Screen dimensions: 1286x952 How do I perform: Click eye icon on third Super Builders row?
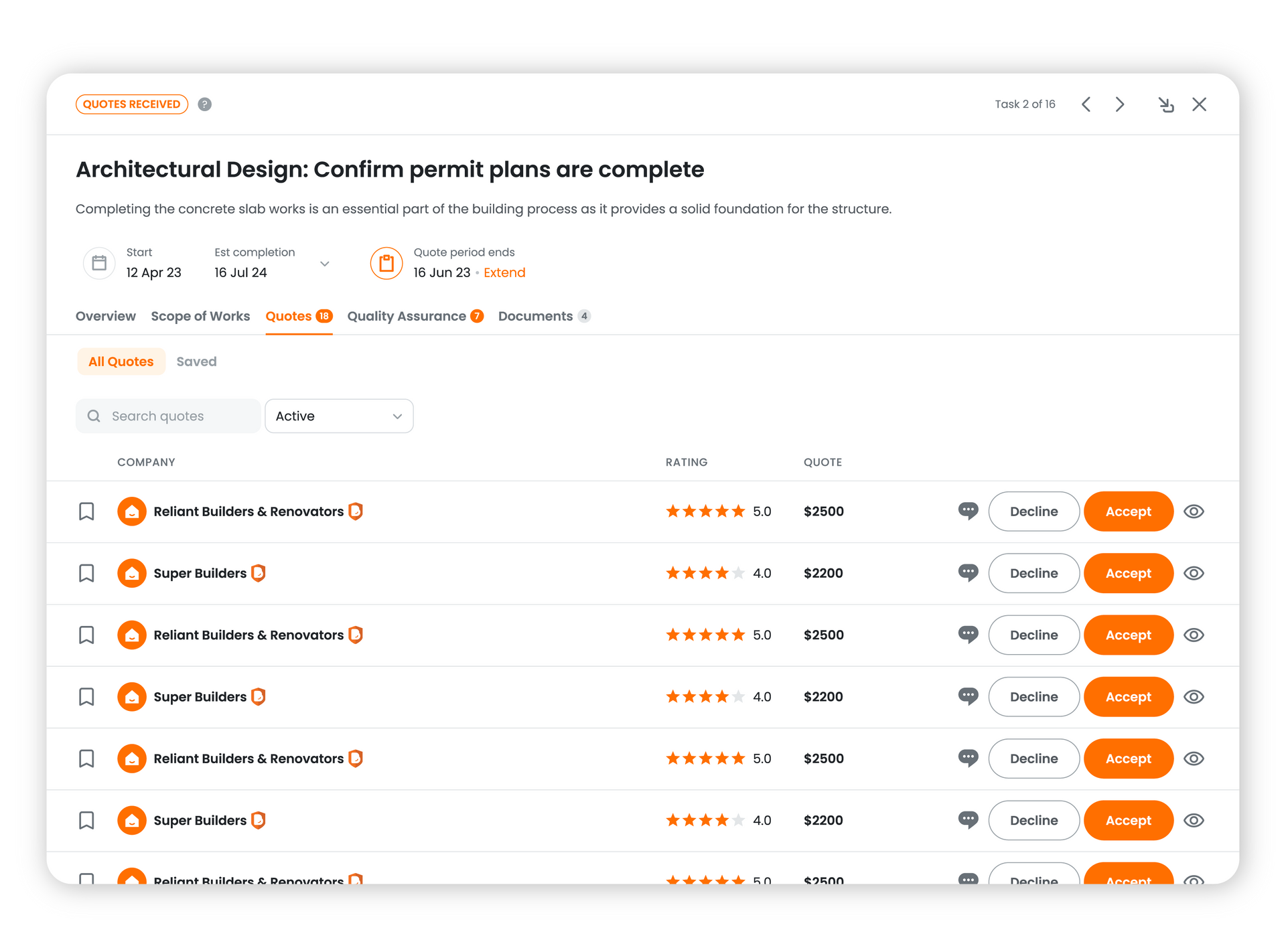click(1194, 820)
